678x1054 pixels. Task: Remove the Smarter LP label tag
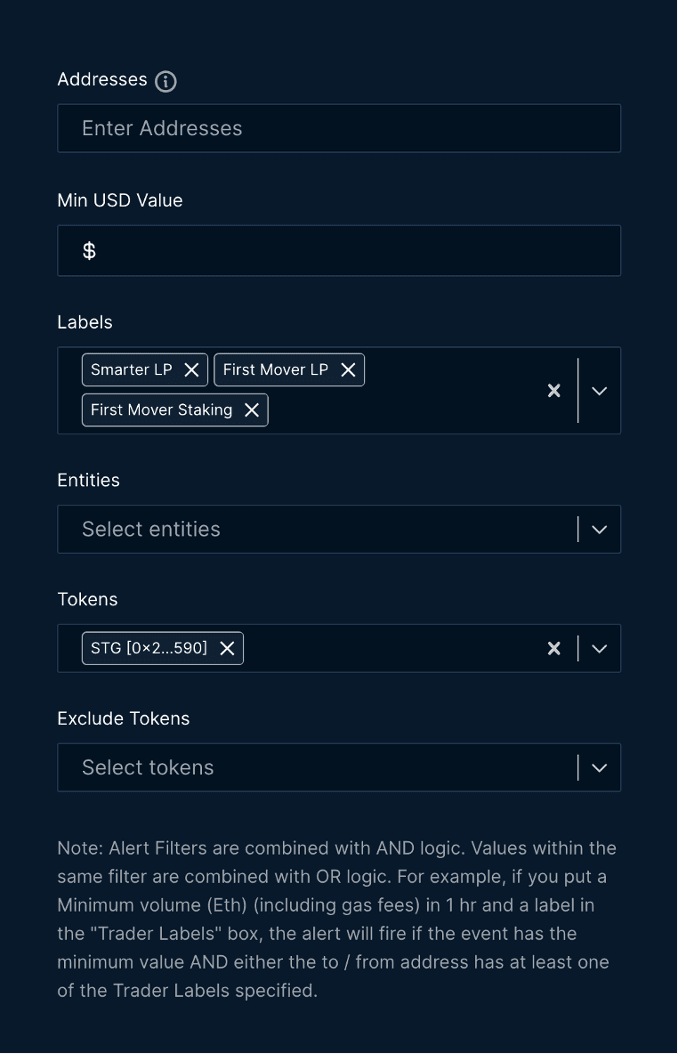(192, 370)
